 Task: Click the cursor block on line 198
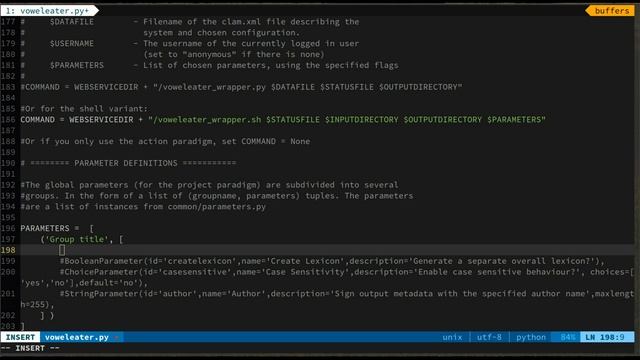[62, 250]
